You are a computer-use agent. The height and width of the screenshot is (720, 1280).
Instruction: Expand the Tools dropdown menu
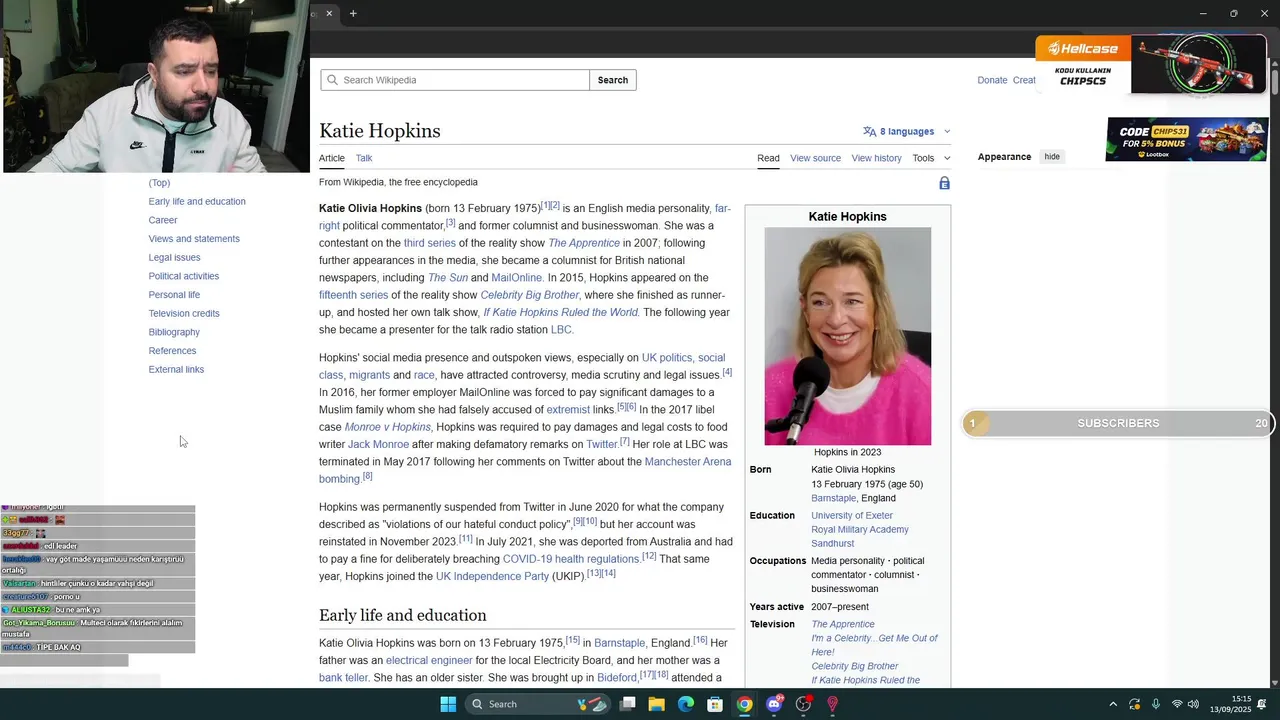tap(931, 158)
